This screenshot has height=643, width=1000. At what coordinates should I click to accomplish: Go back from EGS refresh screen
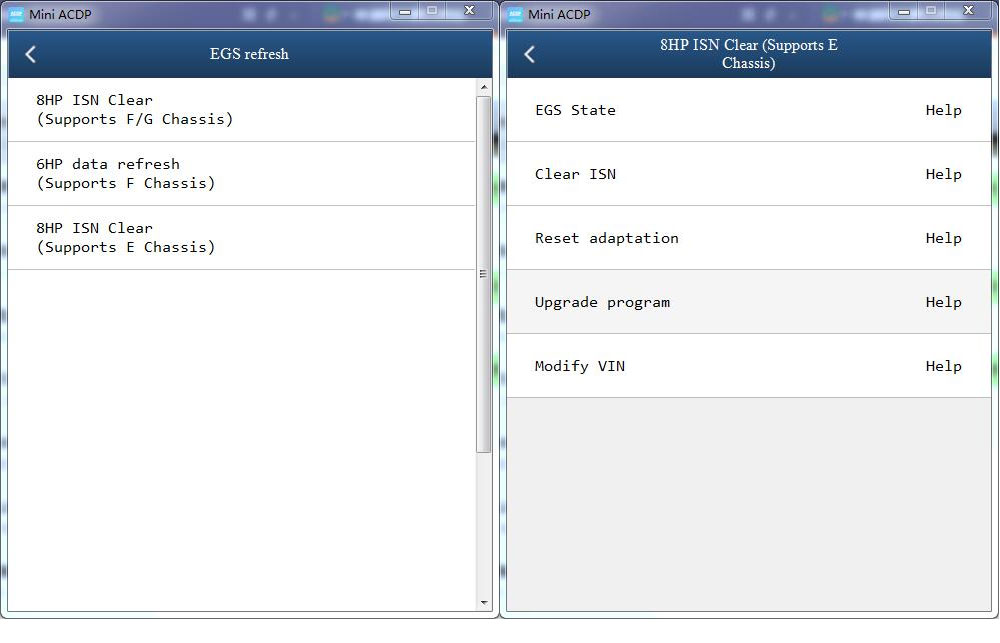(31, 54)
